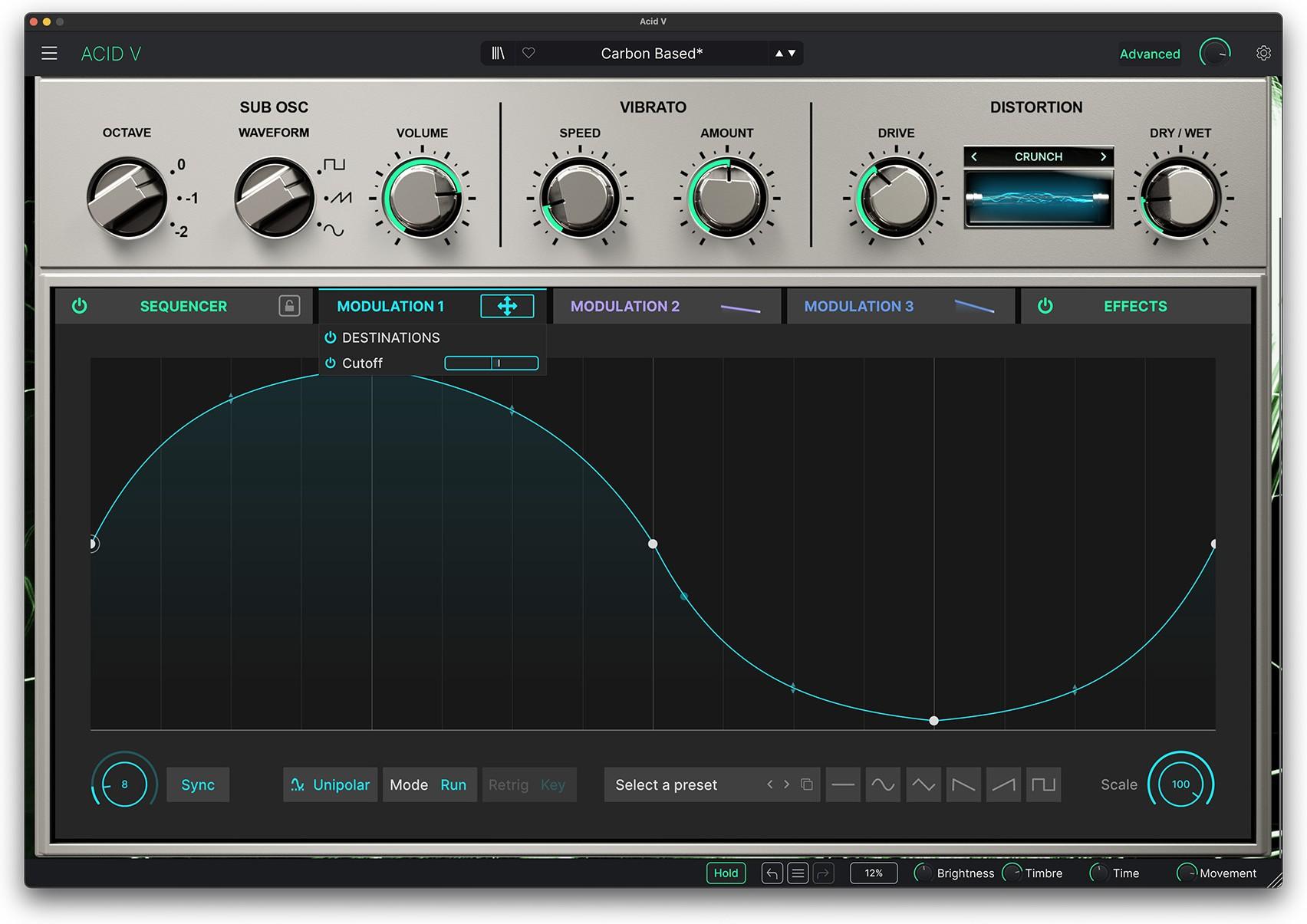The height and width of the screenshot is (924, 1307).
Task: Open the CRUNCH distortion type selector
Action: click(1039, 156)
